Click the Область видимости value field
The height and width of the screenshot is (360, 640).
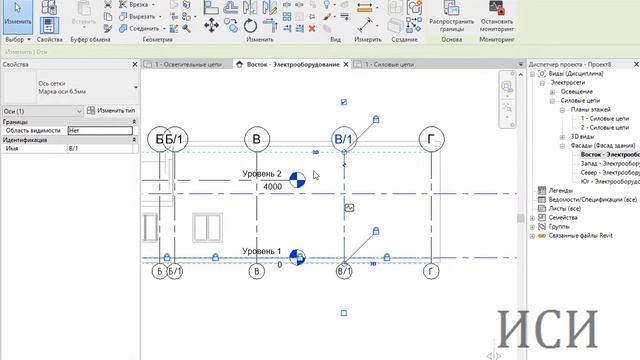(x=100, y=131)
